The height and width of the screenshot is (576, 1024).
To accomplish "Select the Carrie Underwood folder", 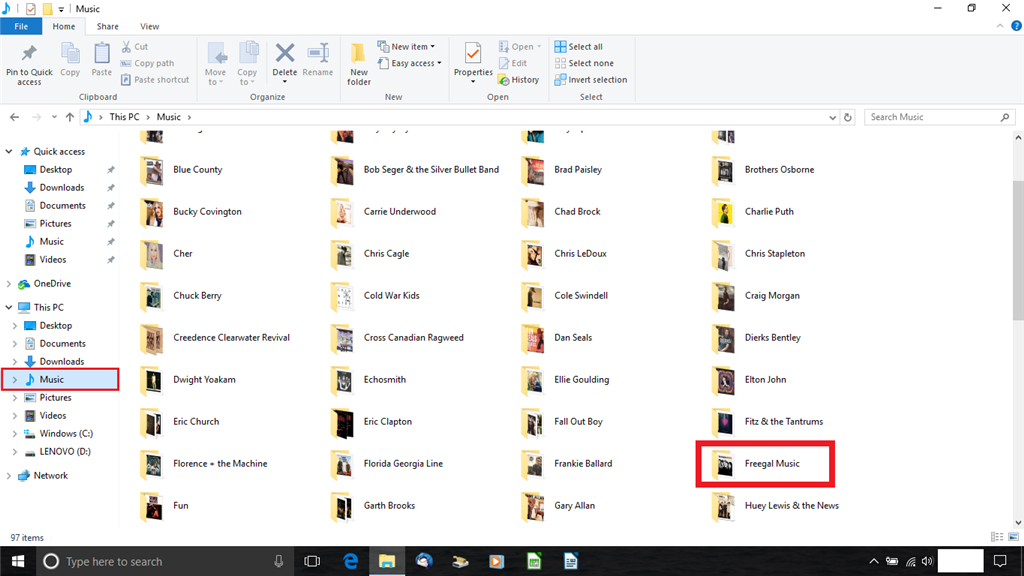I will tap(384, 212).
